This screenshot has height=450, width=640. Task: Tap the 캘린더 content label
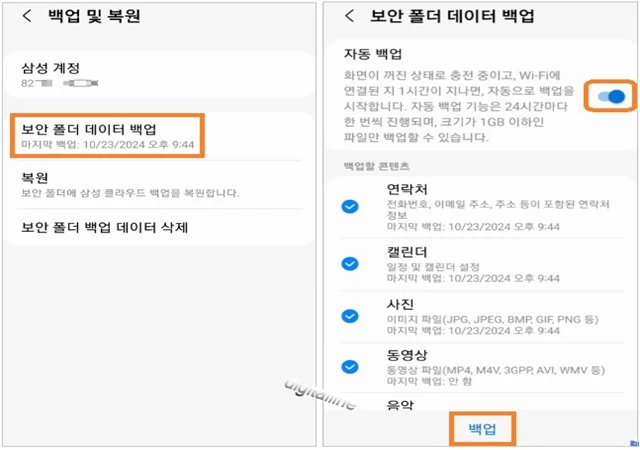tap(407, 252)
